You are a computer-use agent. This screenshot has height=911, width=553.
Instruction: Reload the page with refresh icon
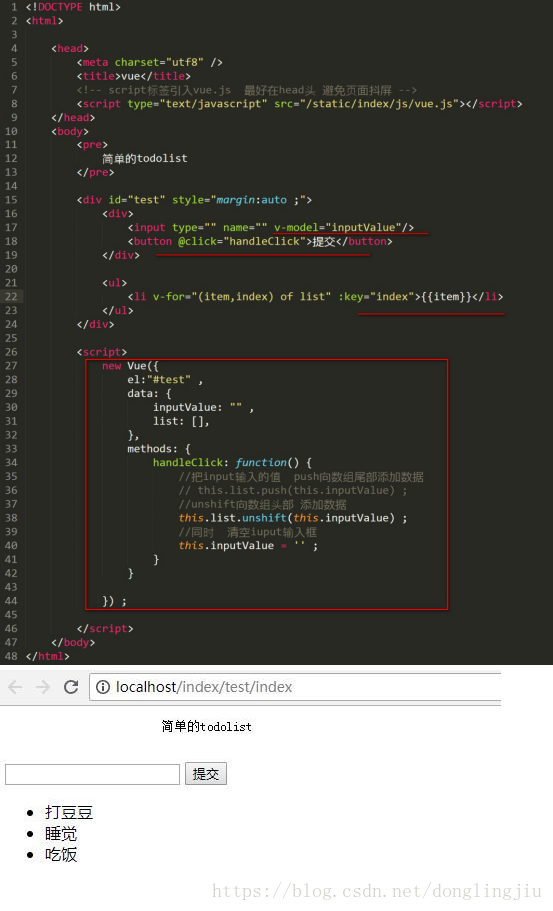point(71,687)
